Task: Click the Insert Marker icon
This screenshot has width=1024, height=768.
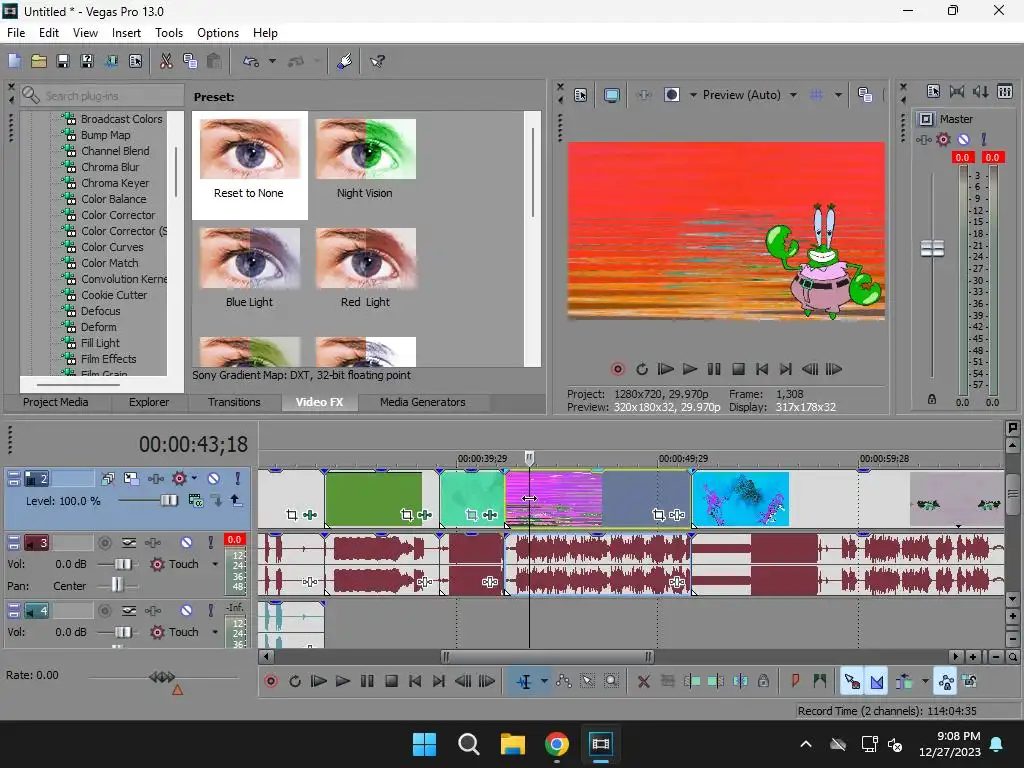Action: point(795,682)
